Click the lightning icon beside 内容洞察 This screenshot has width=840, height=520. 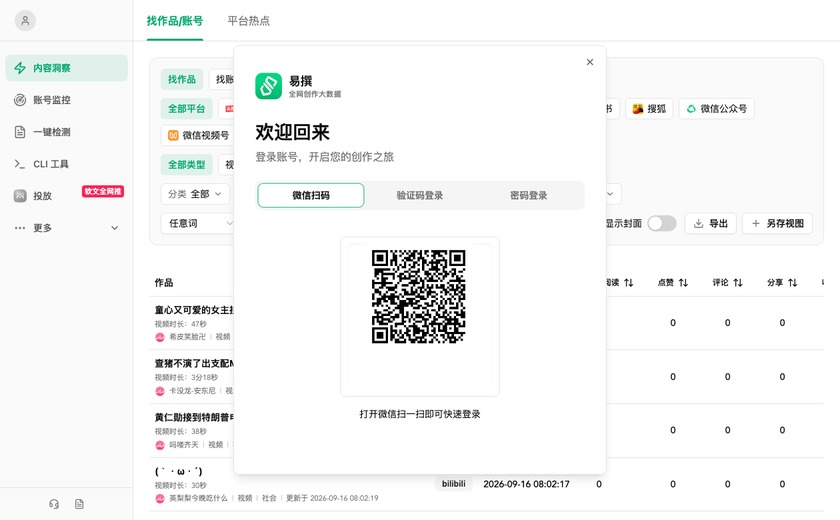click(x=20, y=68)
